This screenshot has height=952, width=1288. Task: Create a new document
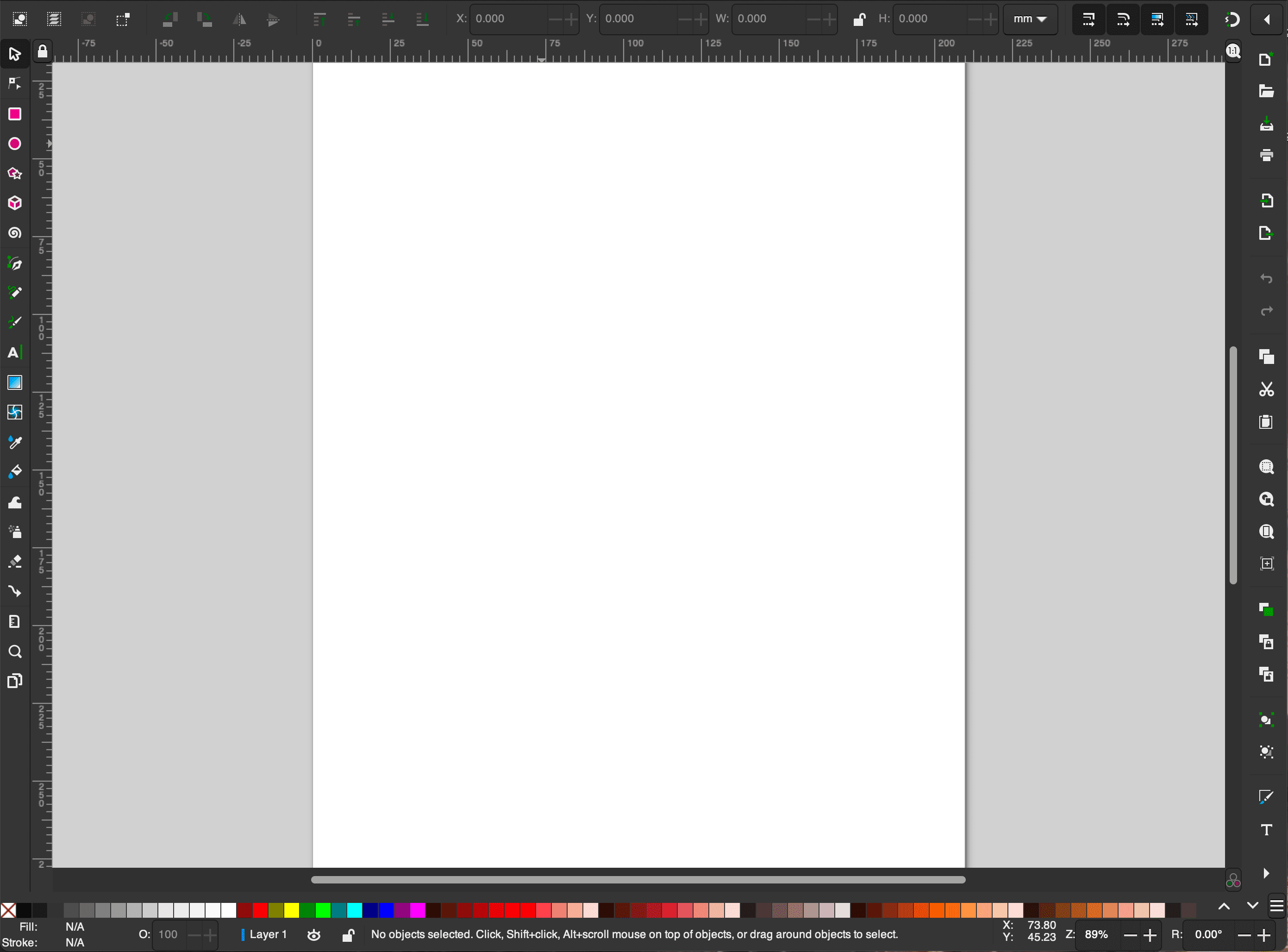coord(1266,59)
